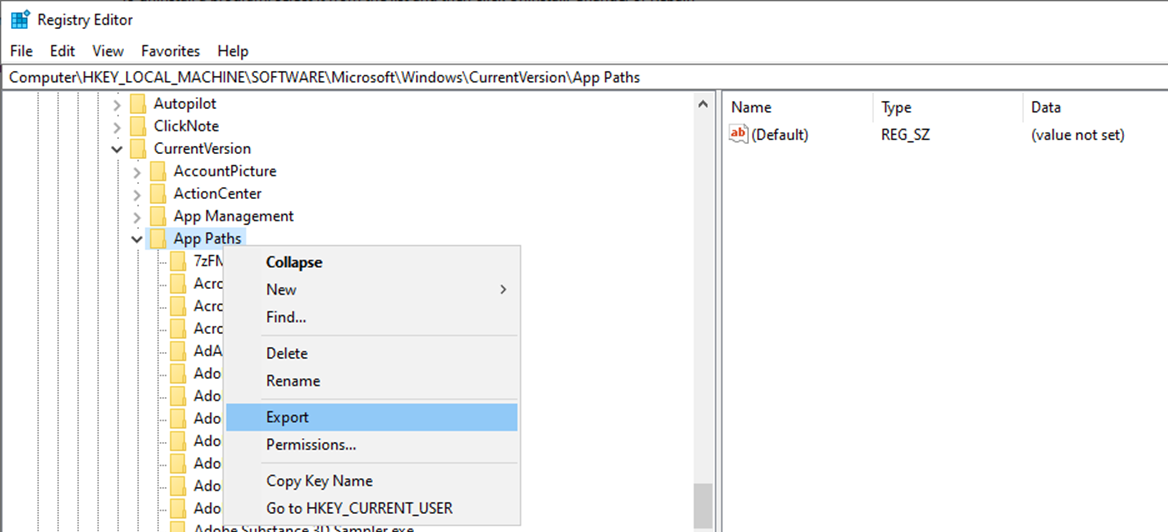Open the View menu
The height and width of the screenshot is (532, 1168).
108,51
